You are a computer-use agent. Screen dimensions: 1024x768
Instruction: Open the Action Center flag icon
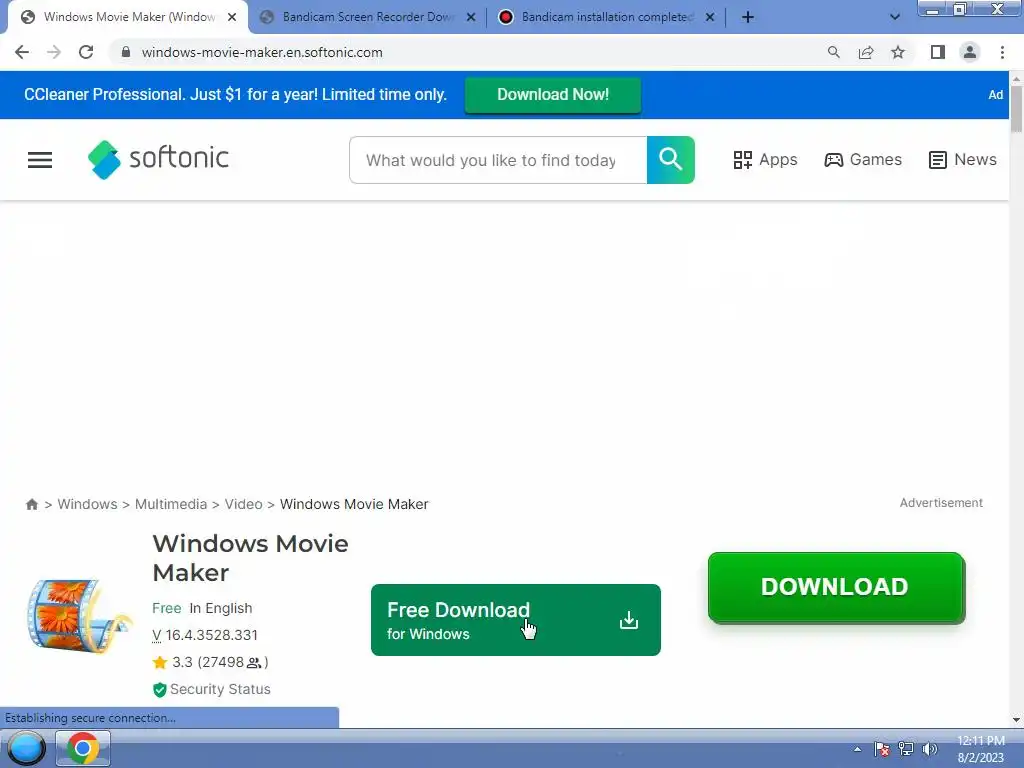point(882,749)
